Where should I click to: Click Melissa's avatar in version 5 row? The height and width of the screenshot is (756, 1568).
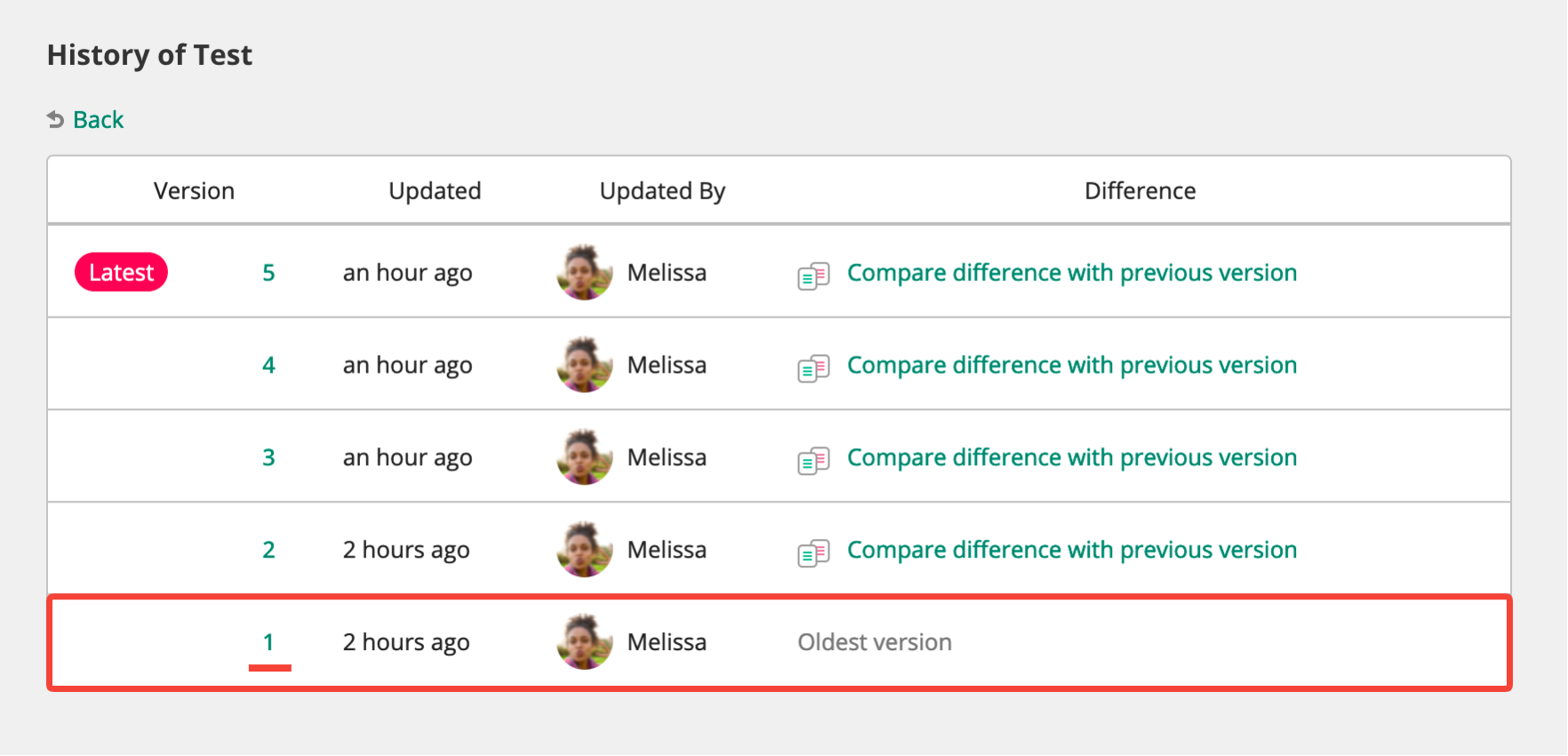[x=584, y=273]
